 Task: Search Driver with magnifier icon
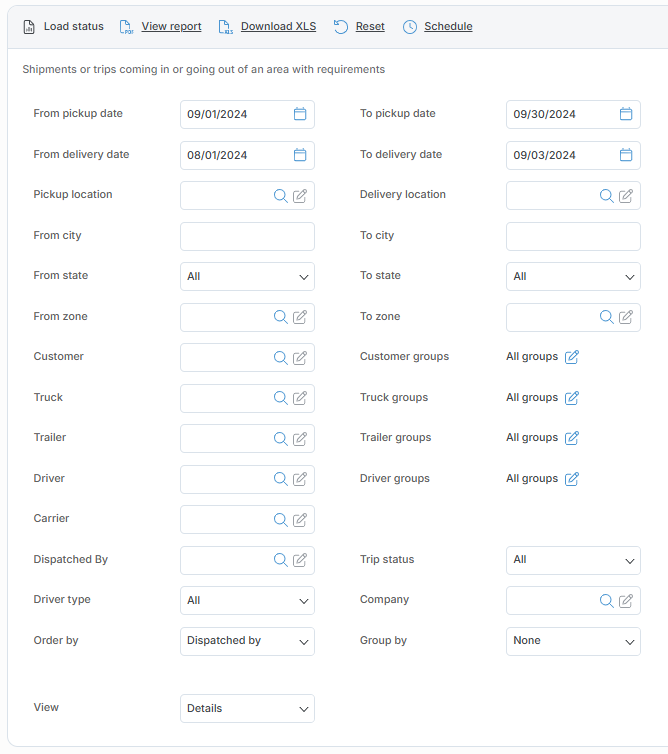click(x=280, y=479)
